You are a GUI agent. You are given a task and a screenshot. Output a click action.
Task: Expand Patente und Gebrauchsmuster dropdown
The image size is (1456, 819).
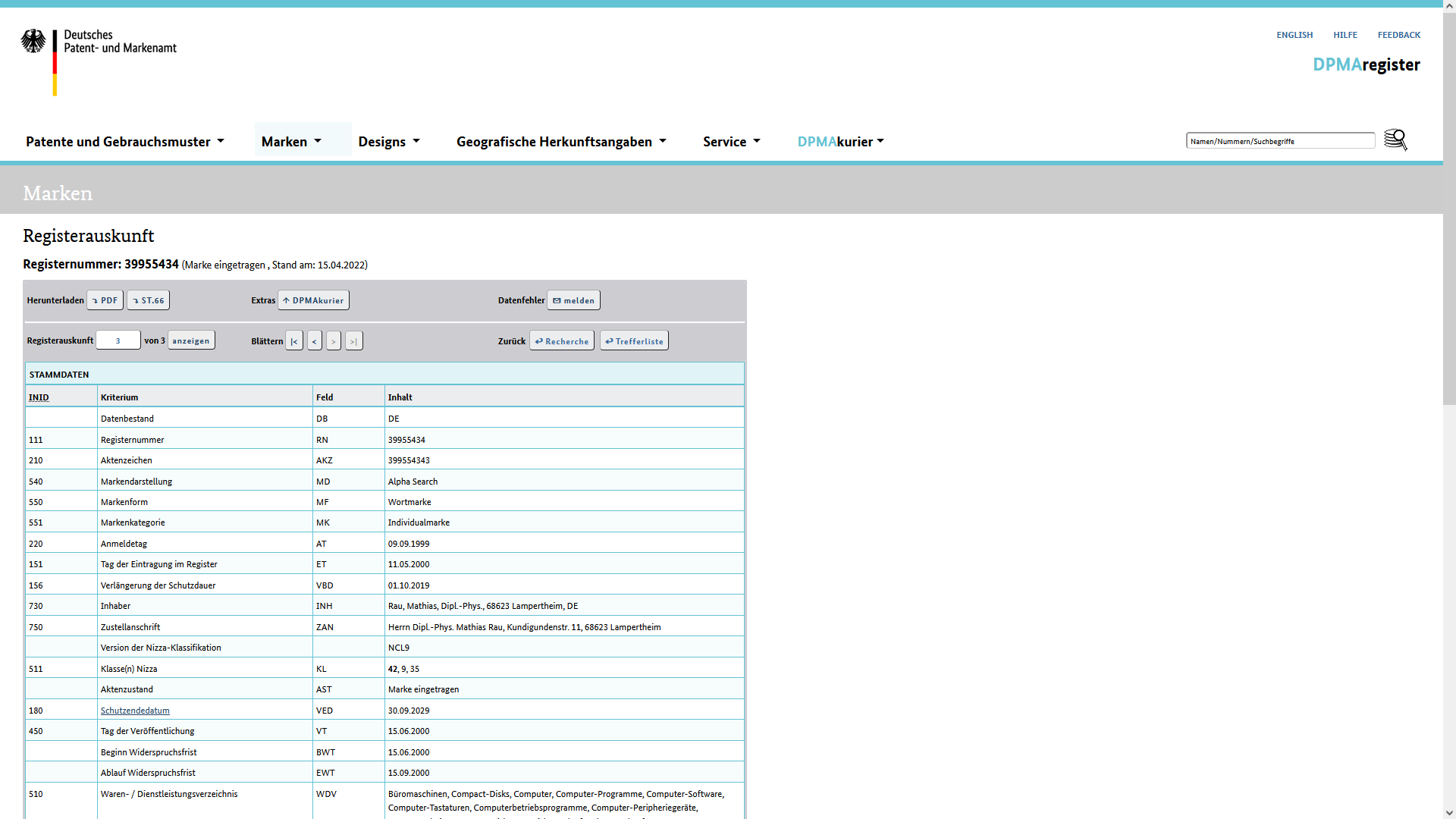pyautogui.click(x=125, y=142)
